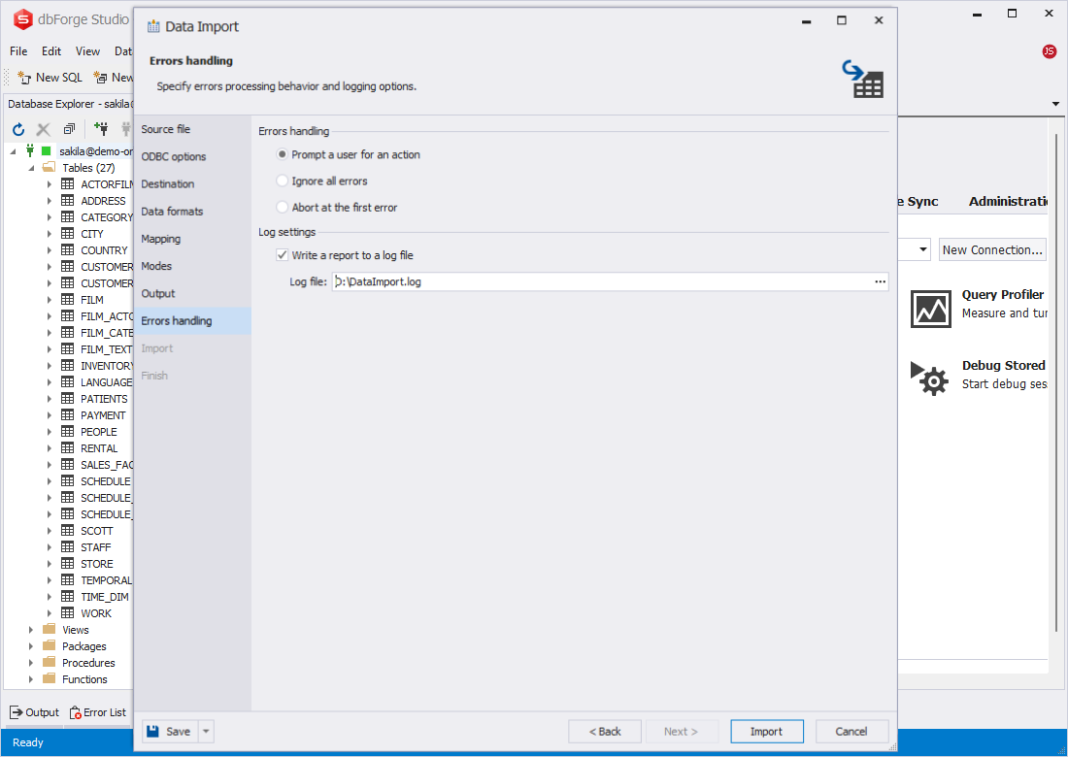Open the log file browse ellipsis
Viewport: 1068px width, 757px height.
point(879,281)
